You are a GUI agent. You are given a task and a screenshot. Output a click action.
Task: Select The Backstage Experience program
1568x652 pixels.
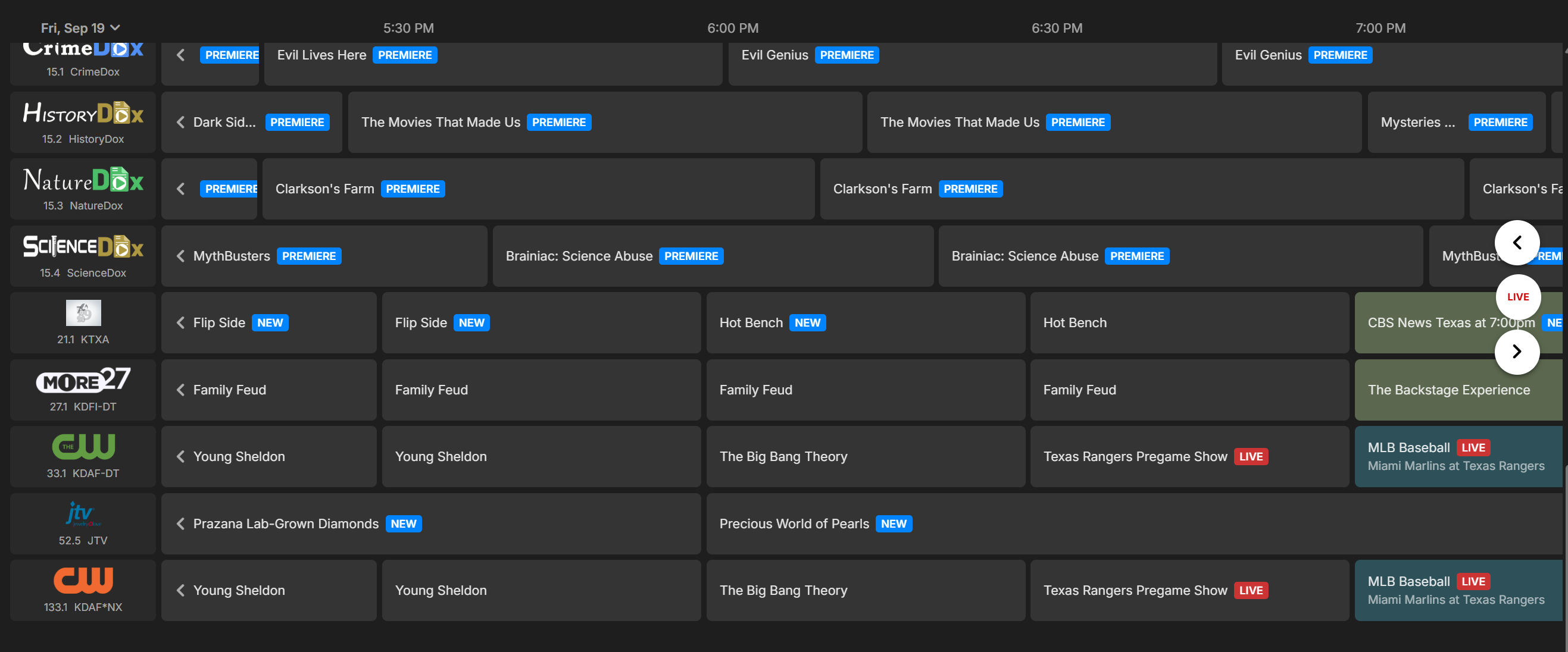tap(1448, 390)
